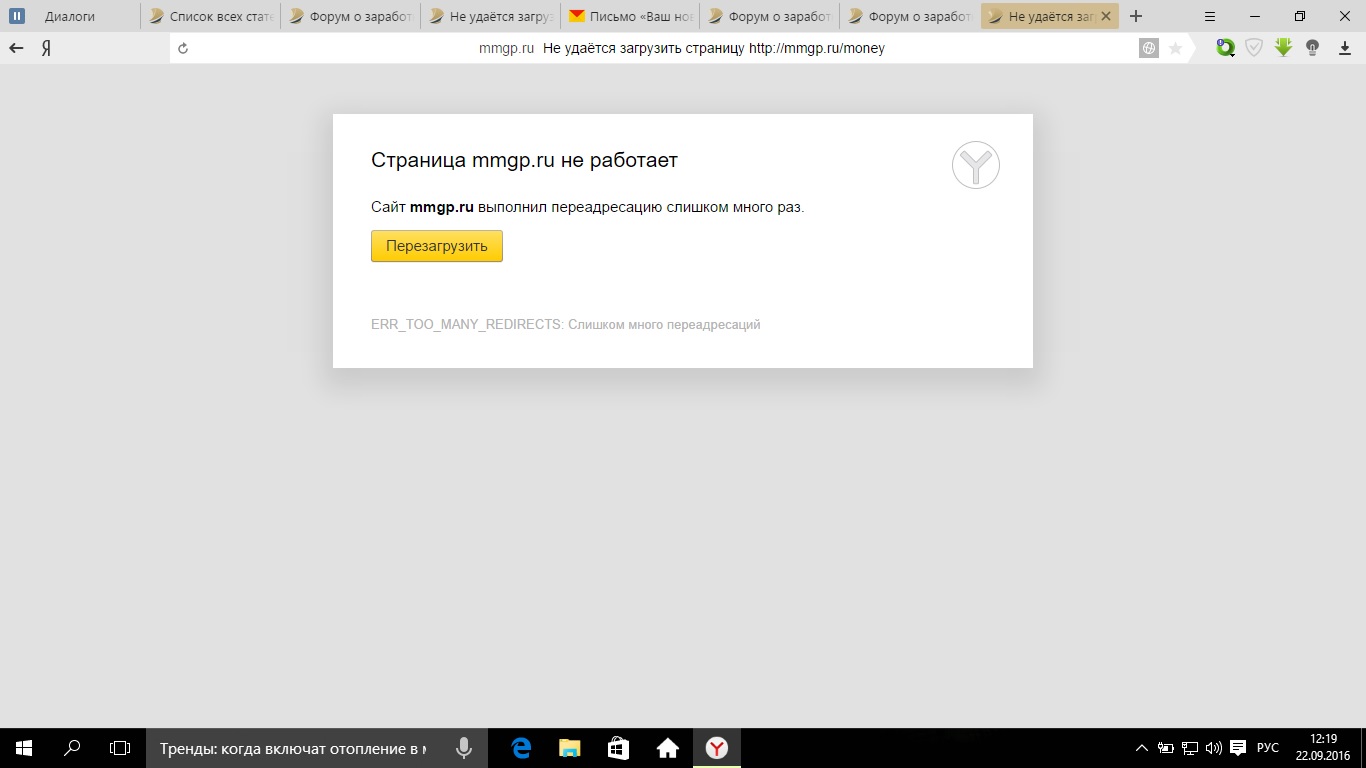The height and width of the screenshot is (768, 1366).
Task: Open Task View from the taskbar
Action: tap(120, 748)
